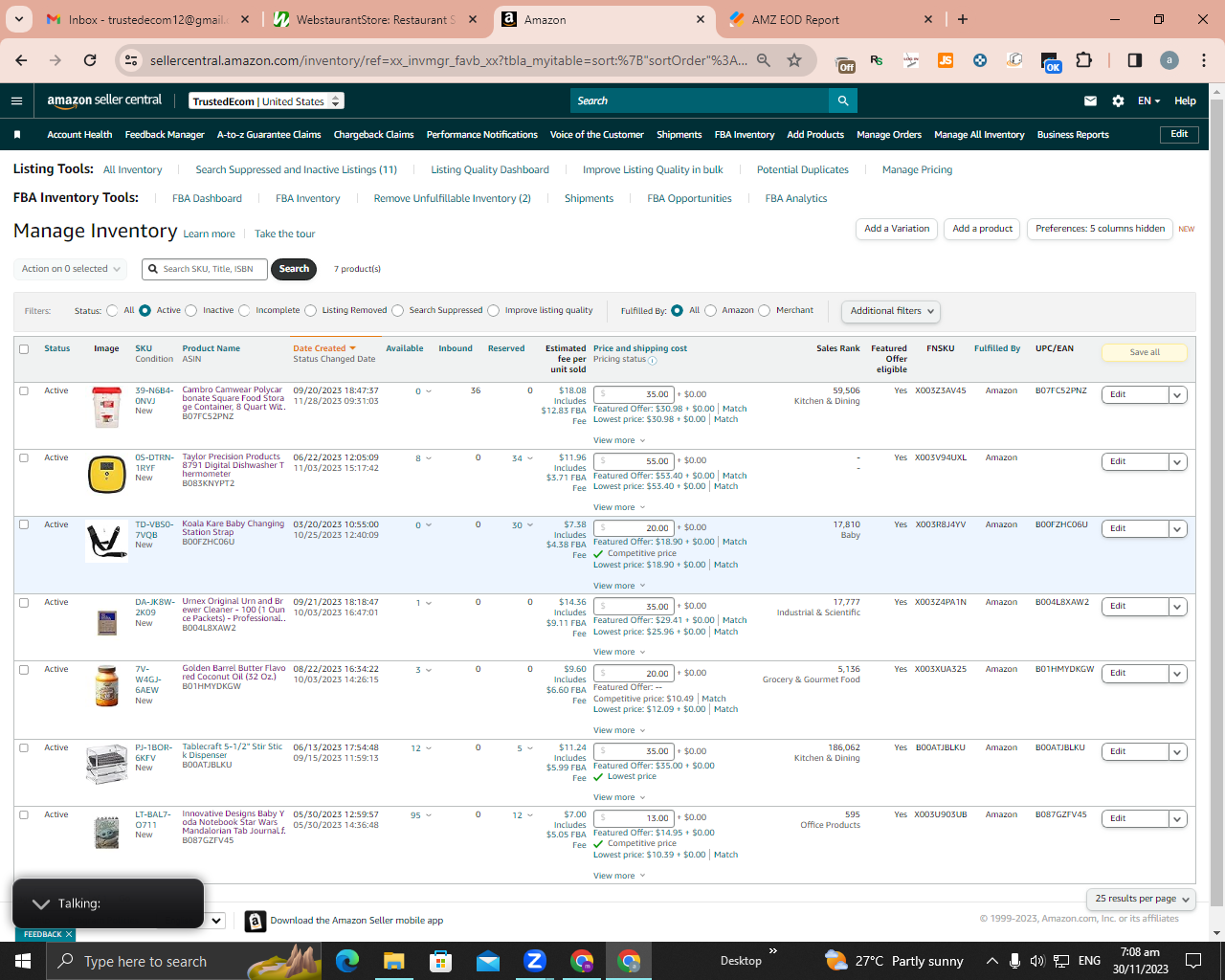This screenshot has height=980, width=1225.
Task: Click the Taylor Precision thermometer thumbnail
Action: point(106,475)
